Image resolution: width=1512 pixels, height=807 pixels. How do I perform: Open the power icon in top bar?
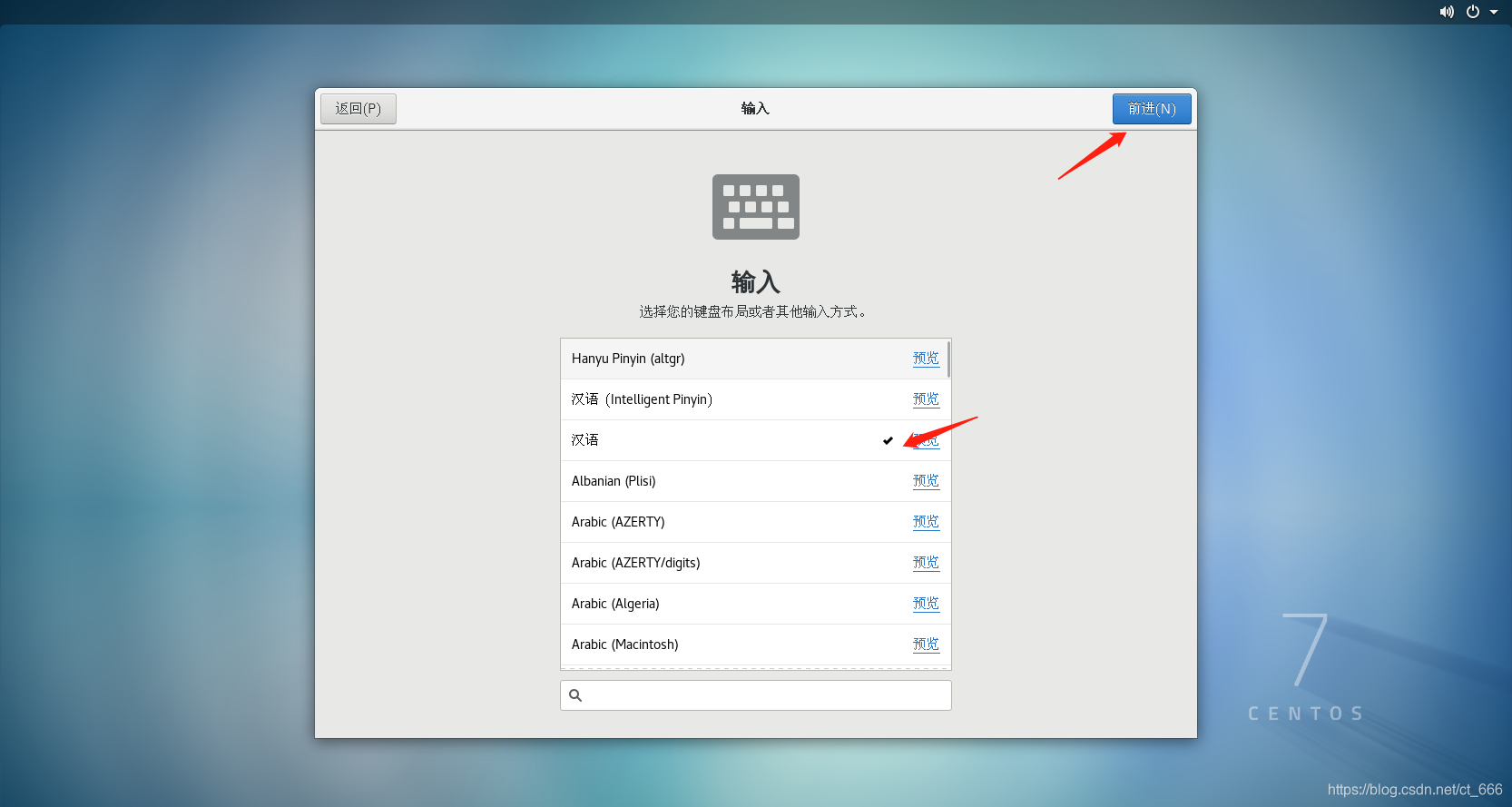tap(1473, 12)
